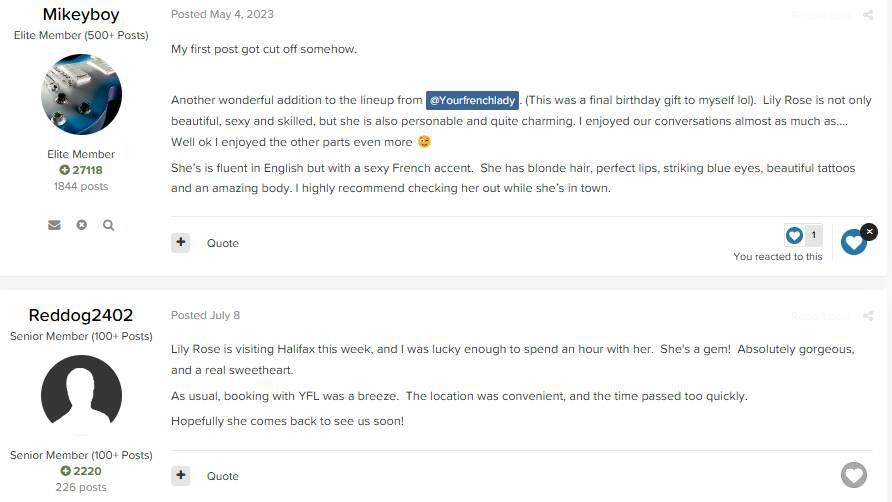Open the @Yourfrenchlady mention

[472, 100]
